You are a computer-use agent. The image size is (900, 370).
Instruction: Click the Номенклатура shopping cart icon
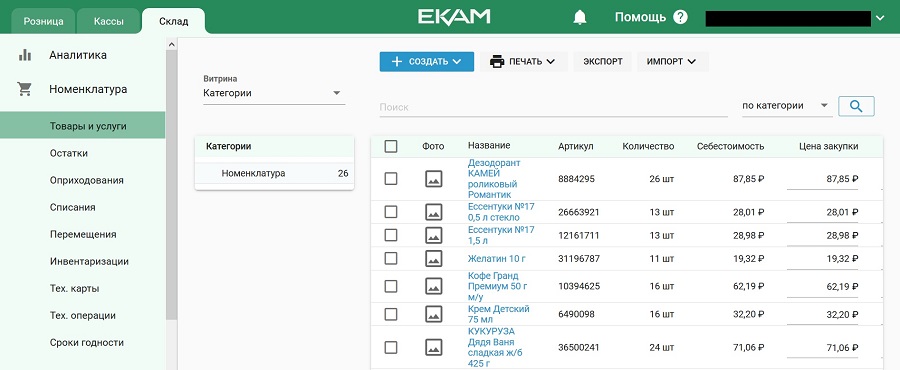point(24,89)
